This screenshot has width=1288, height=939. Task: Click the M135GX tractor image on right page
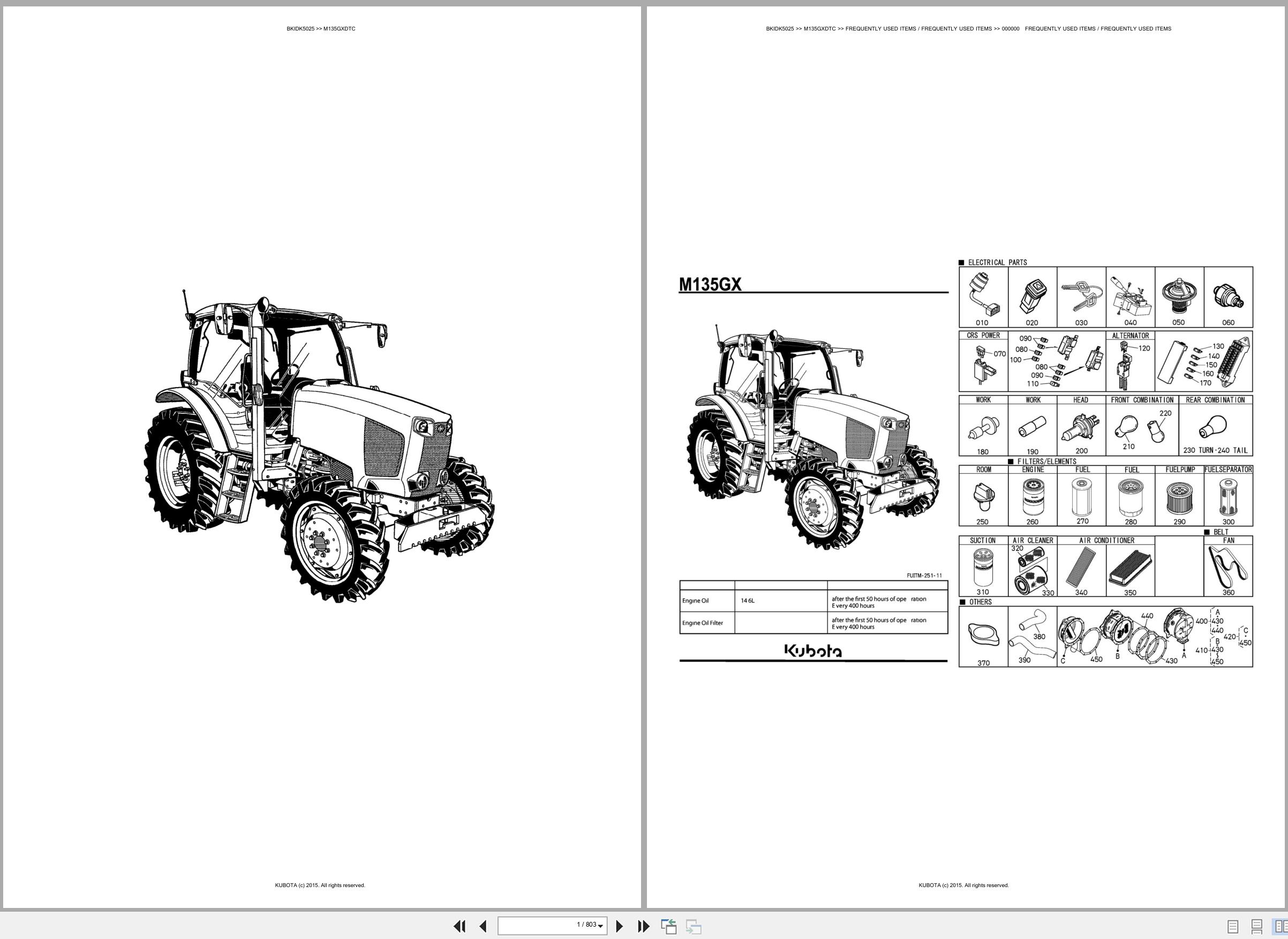click(813, 436)
